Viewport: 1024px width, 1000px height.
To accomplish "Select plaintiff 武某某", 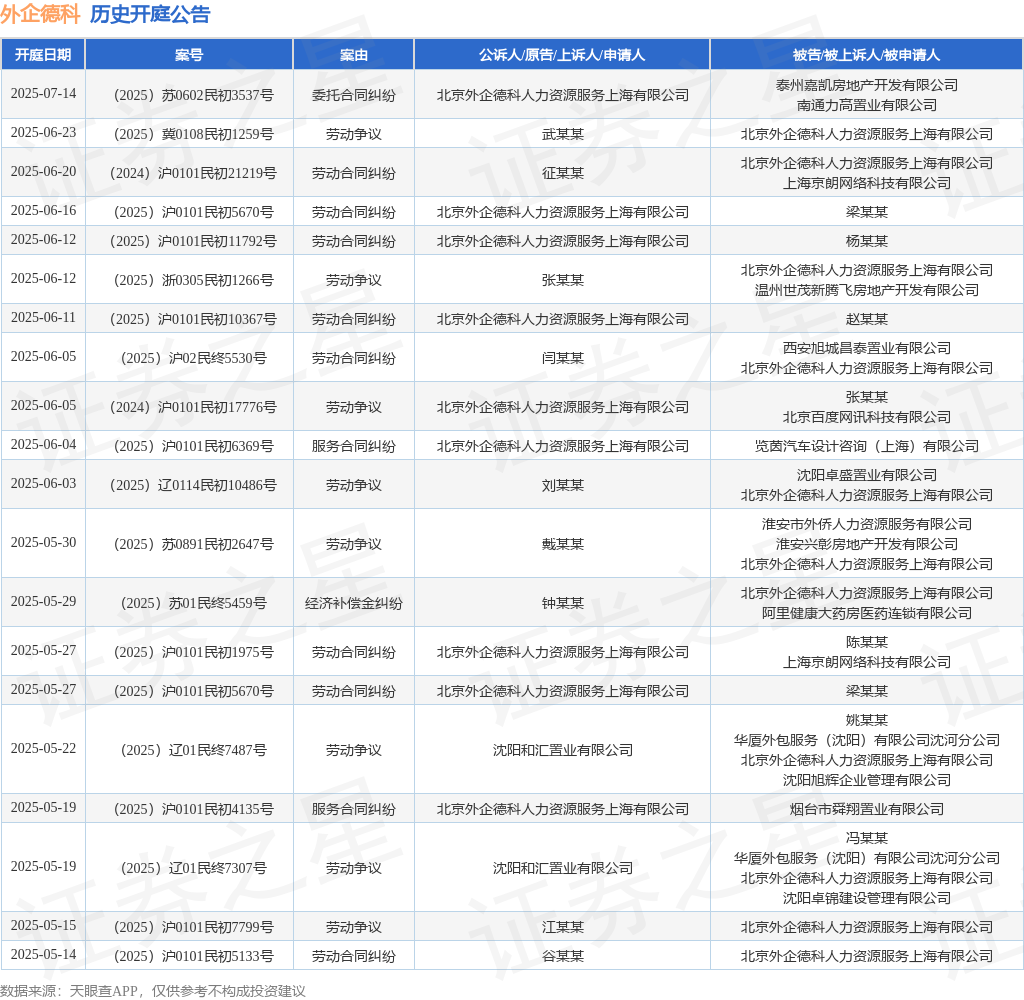I will click(x=562, y=135).
